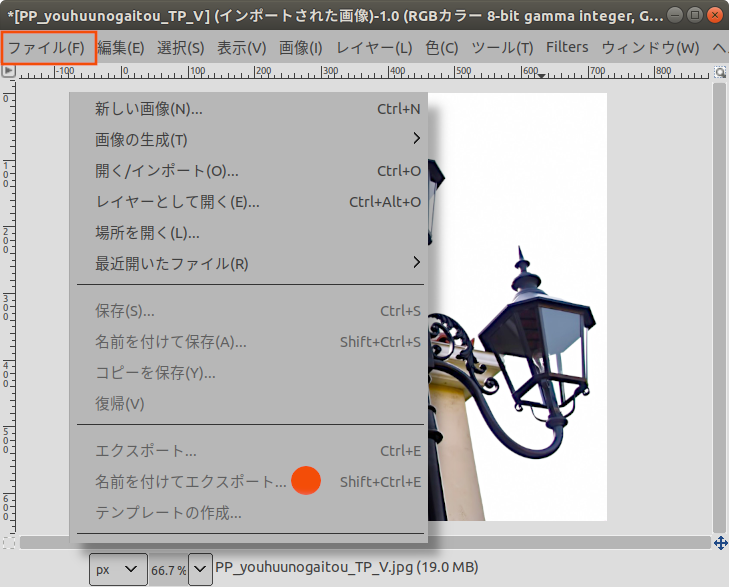Choose 保存(S)... menu entry

249,310
